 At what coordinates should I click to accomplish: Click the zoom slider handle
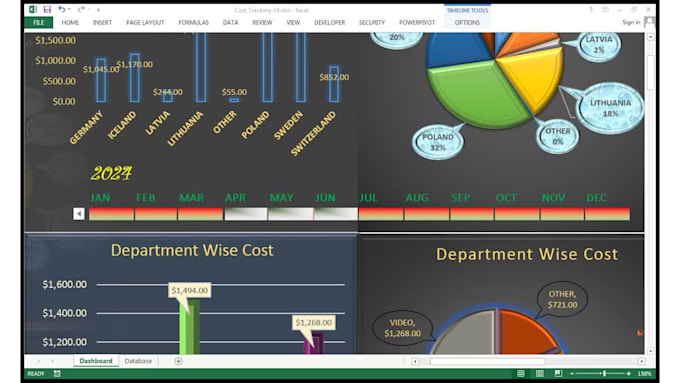[604, 373]
